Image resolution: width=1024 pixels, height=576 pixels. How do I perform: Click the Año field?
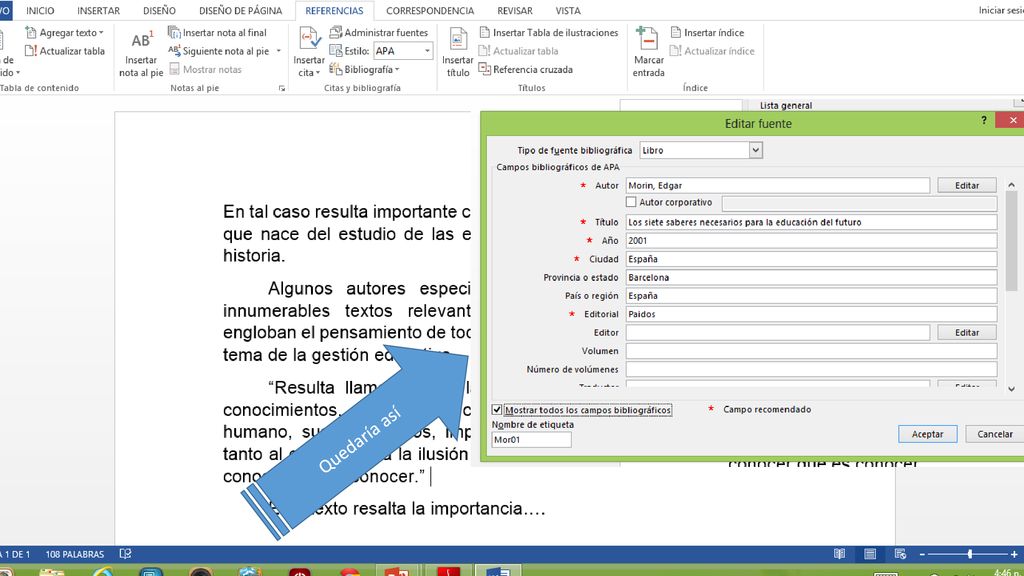(x=811, y=240)
